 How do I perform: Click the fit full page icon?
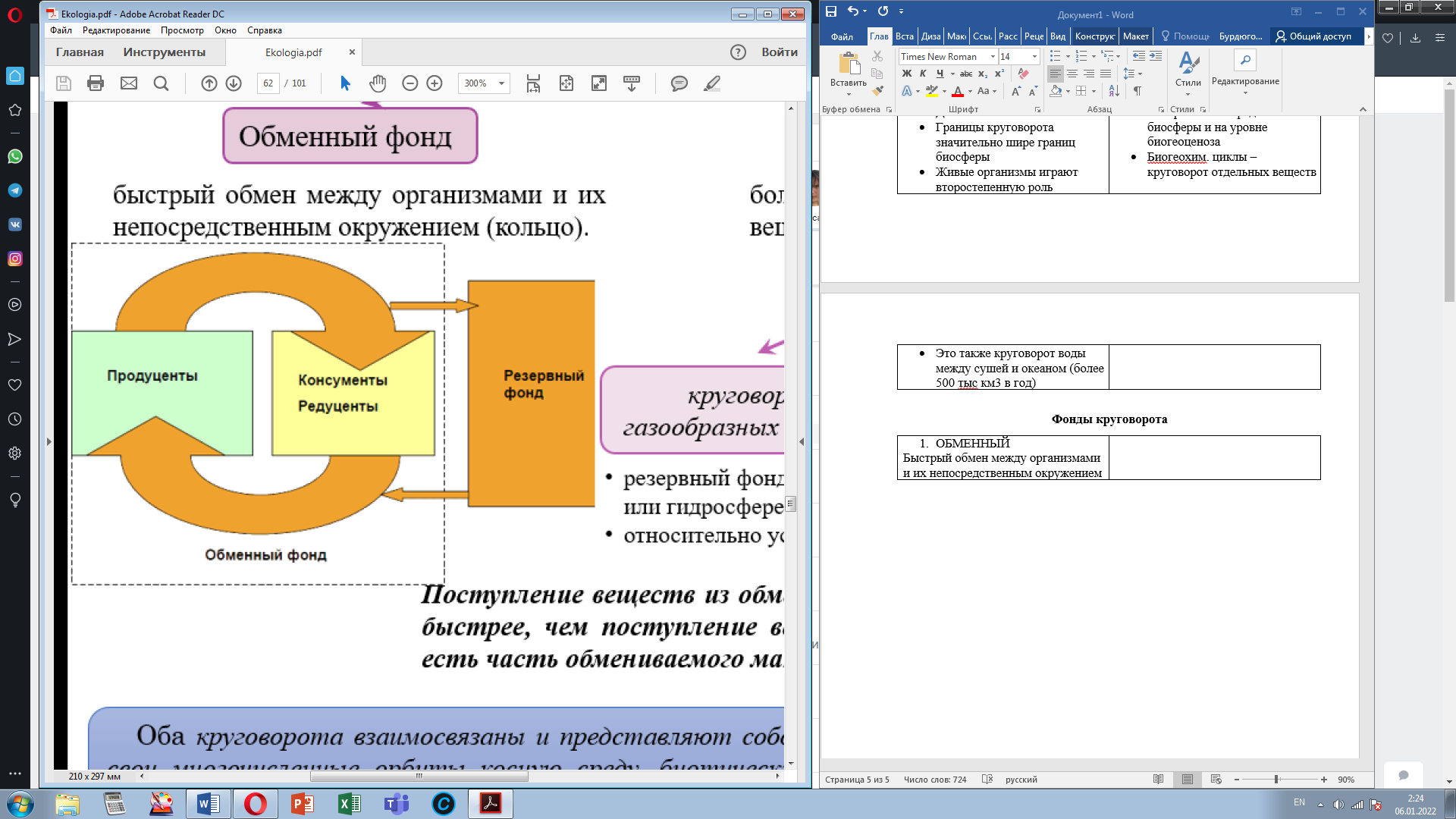click(x=566, y=83)
